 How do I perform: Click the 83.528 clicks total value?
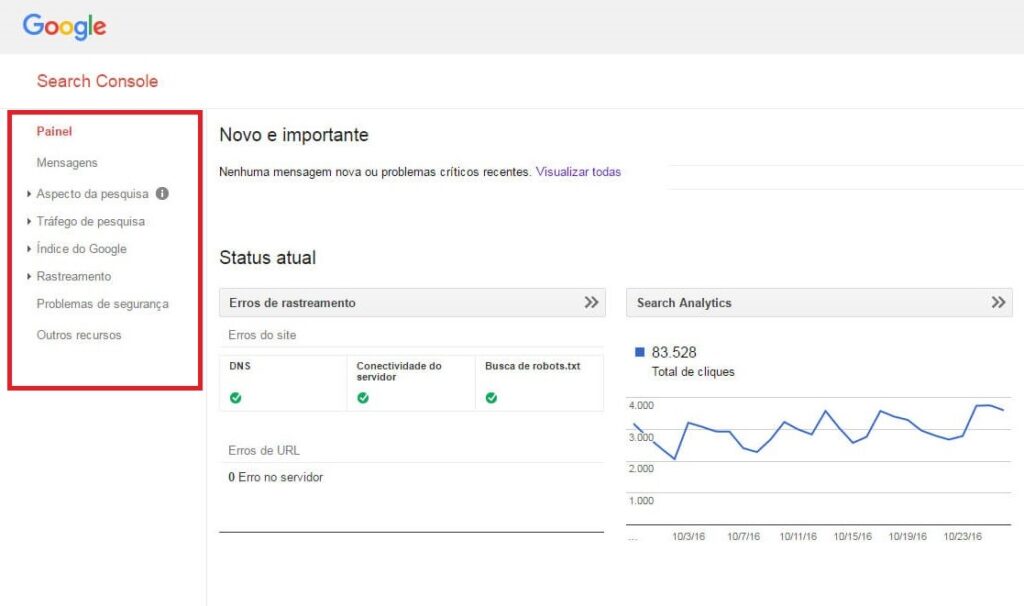pyautogui.click(x=672, y=352)
